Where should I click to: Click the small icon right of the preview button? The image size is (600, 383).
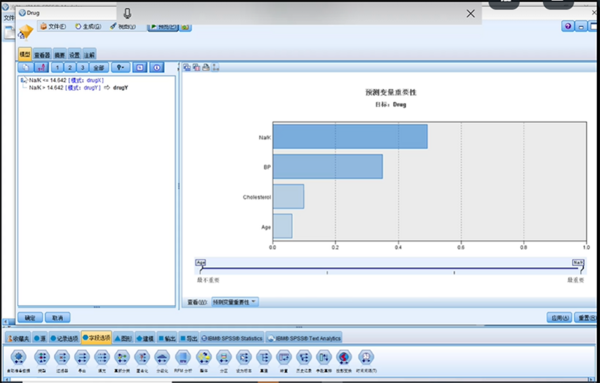pos(186,27)
